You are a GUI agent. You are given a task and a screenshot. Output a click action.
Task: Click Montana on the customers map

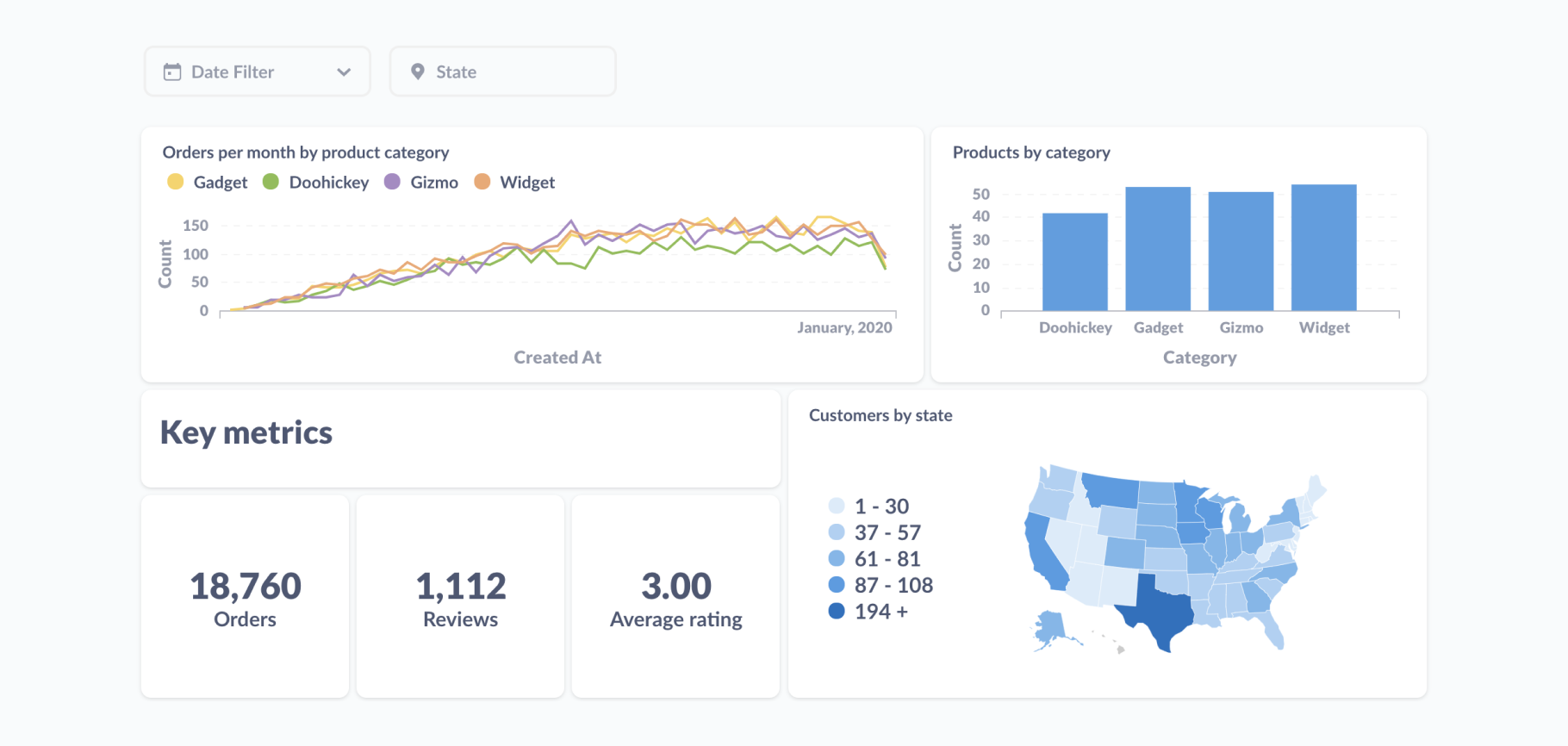[x=1111, y=490]
